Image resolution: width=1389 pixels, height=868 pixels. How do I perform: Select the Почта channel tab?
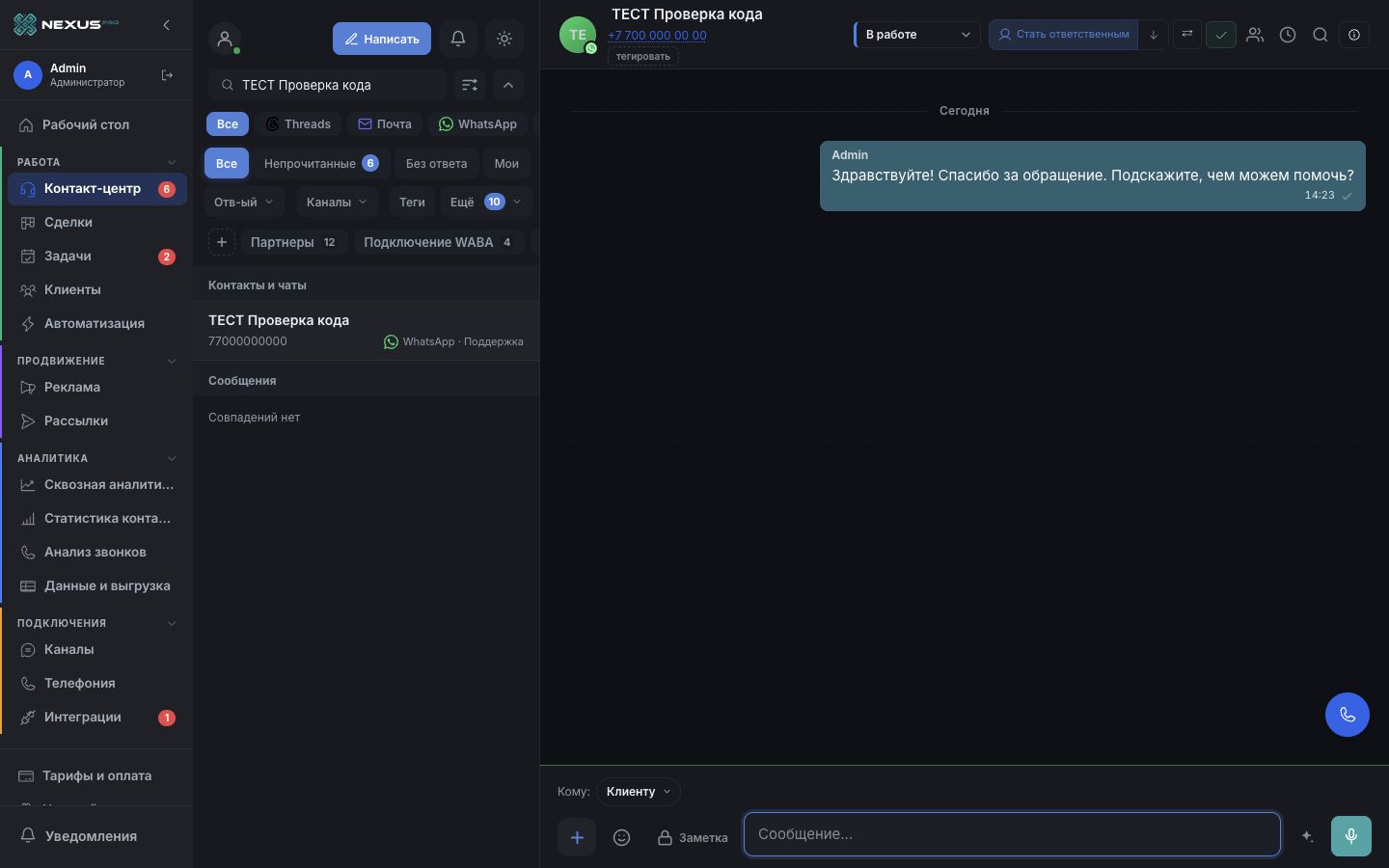pos(385,123)
